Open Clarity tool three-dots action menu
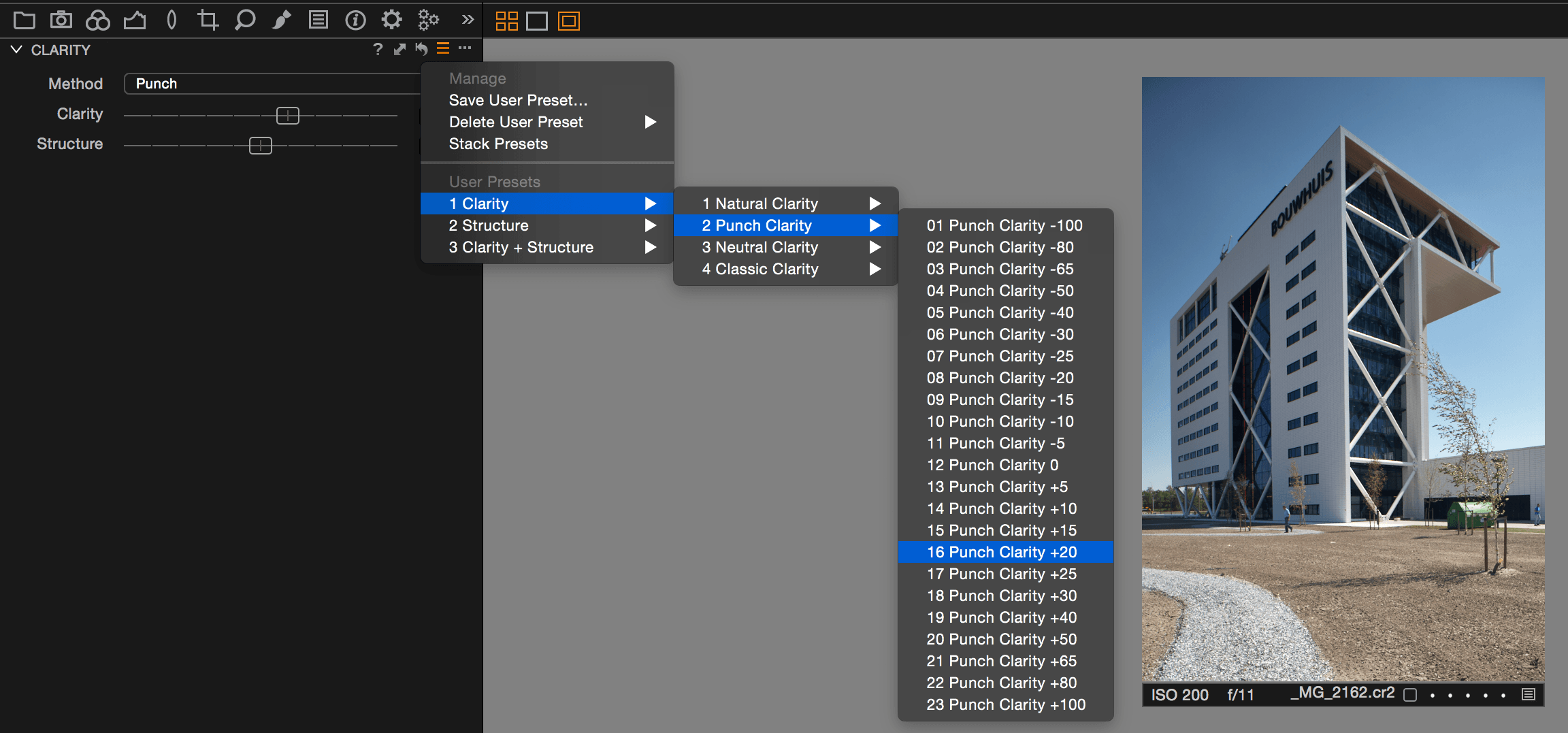Viewport: 1568px width, 733px height. click(x=465, y=48)
